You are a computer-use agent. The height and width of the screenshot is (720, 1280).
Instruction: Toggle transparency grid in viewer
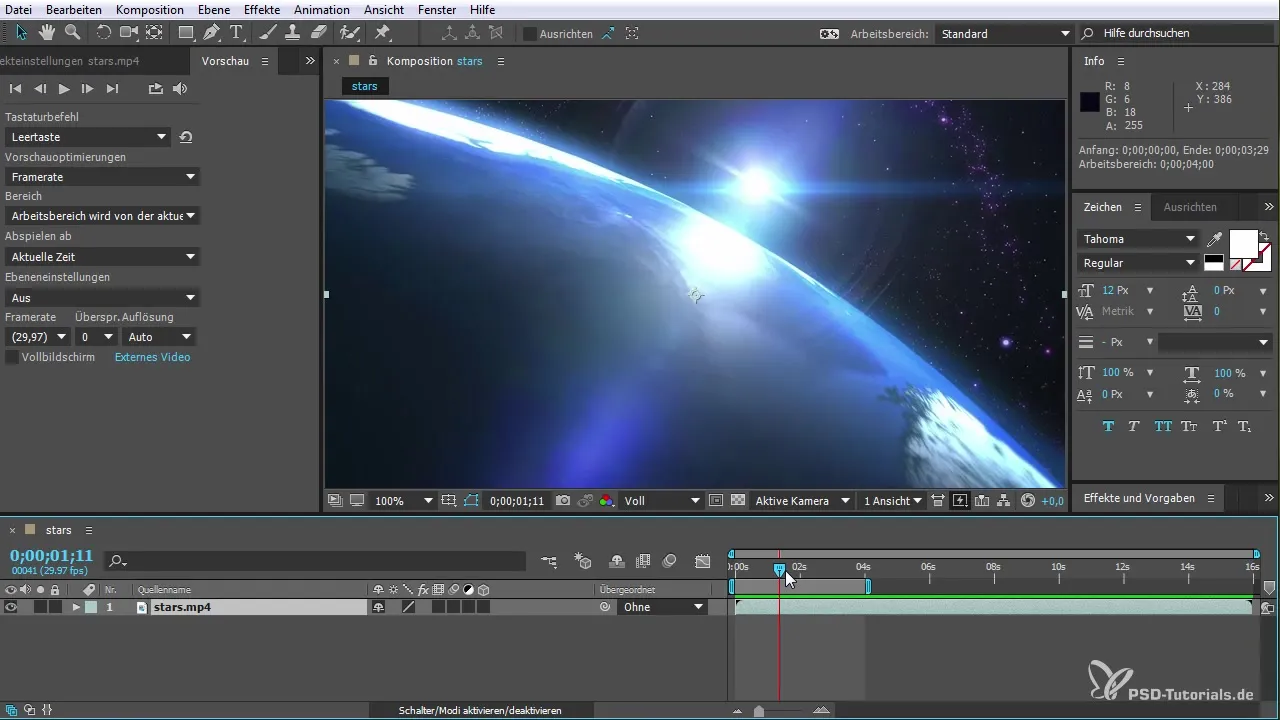coord(738,501)
